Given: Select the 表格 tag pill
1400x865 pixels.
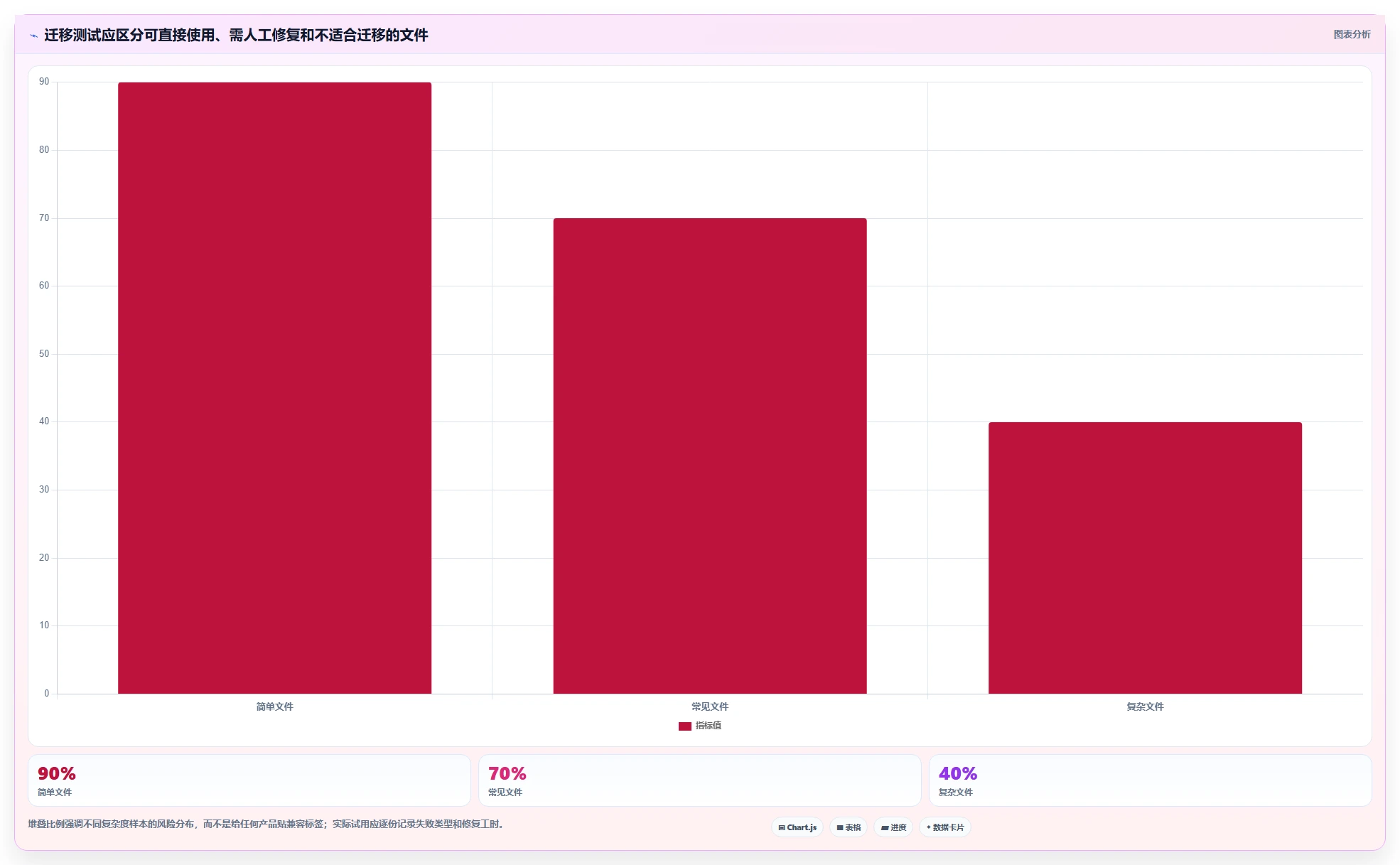Looking at the screenshot, I should coord(849,827).
